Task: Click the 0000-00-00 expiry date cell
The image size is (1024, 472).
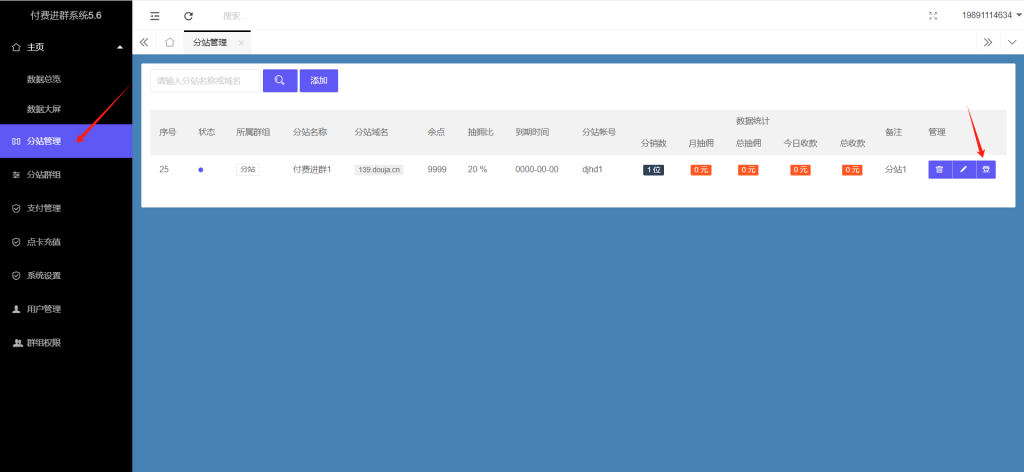Action: [x=537, y=170]
